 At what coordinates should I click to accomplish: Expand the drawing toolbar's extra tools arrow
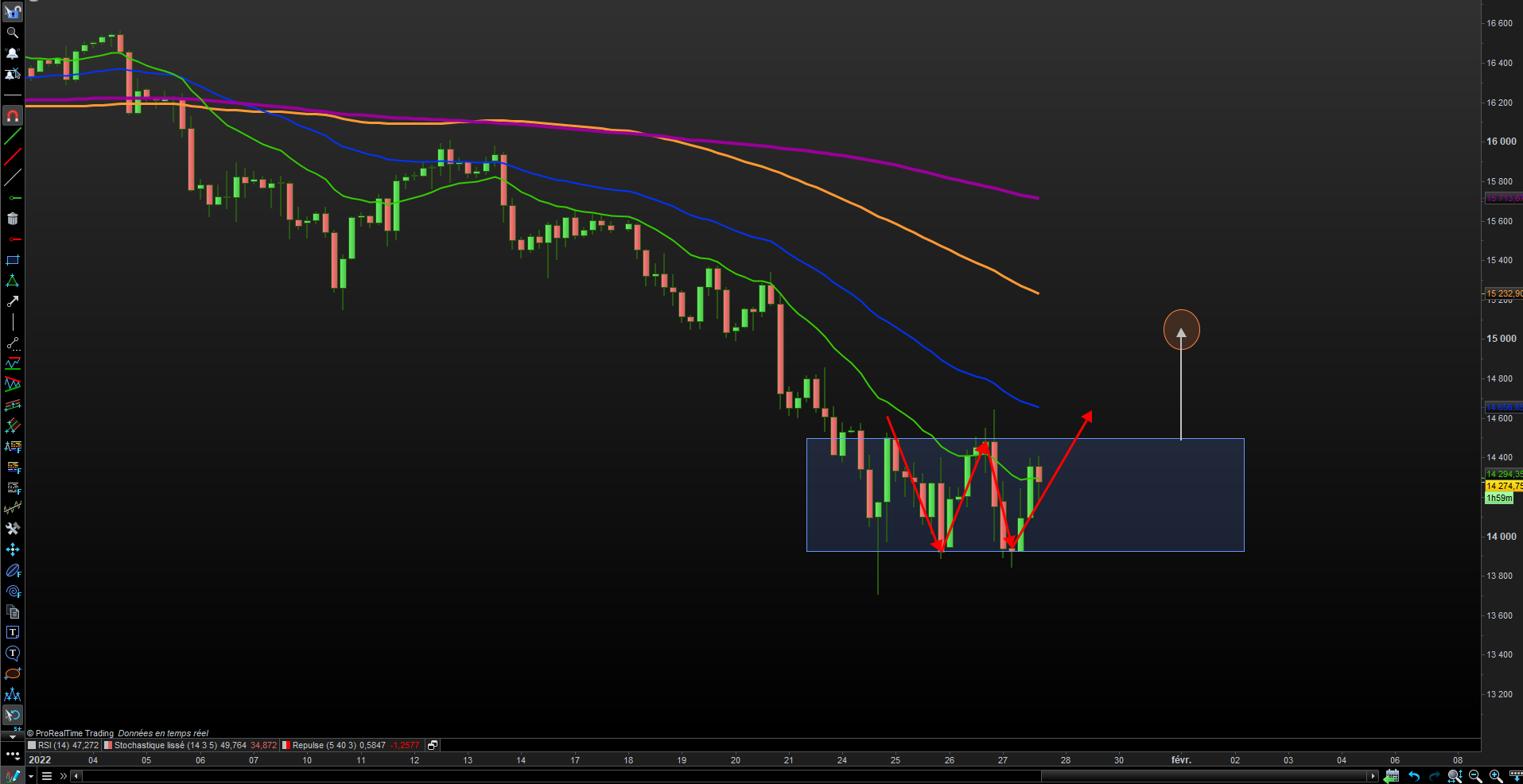click(12, 737)
